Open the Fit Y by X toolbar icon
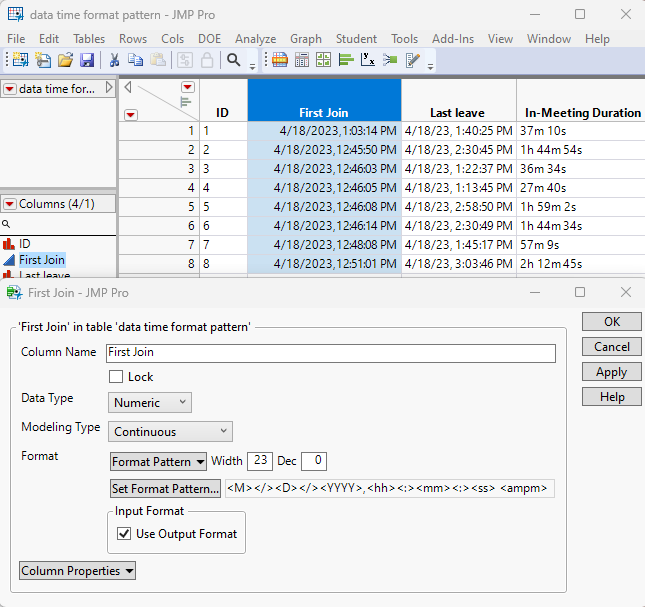This screenshot has height=607, width=645. pos(368,60)
